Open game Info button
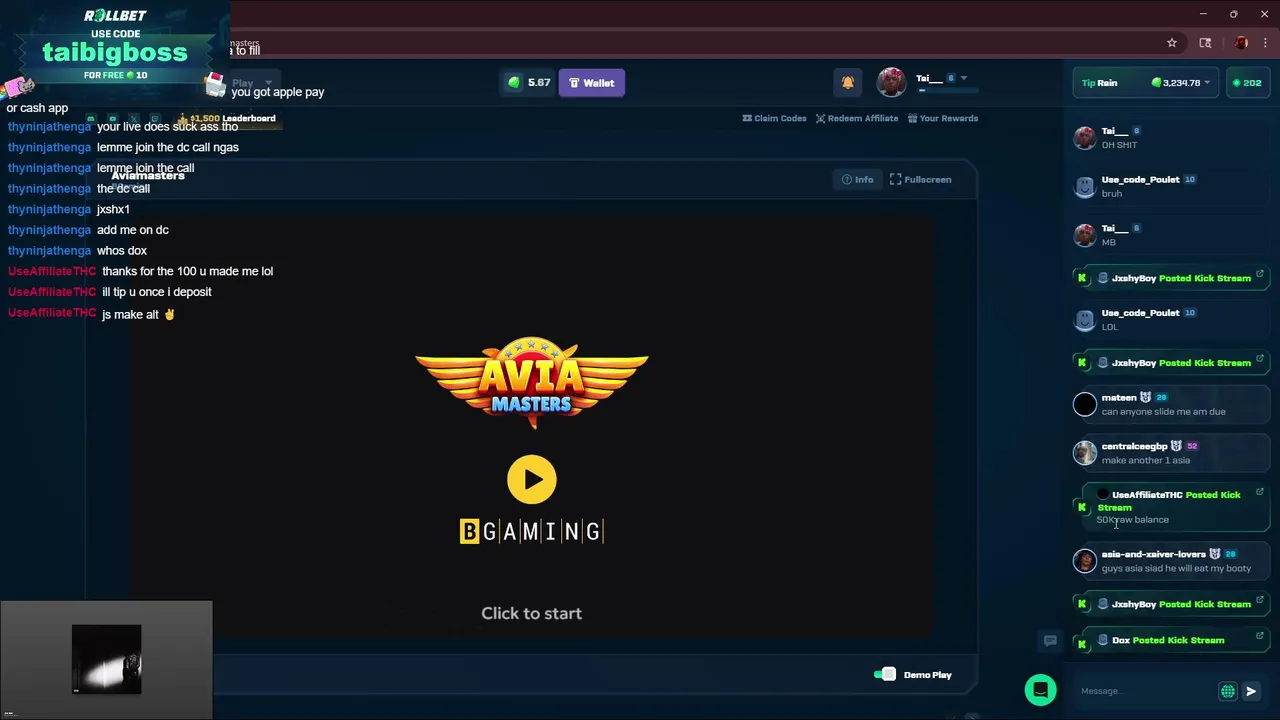The image size is (1280, 720). pyautogui.click(x=858, y=179)
